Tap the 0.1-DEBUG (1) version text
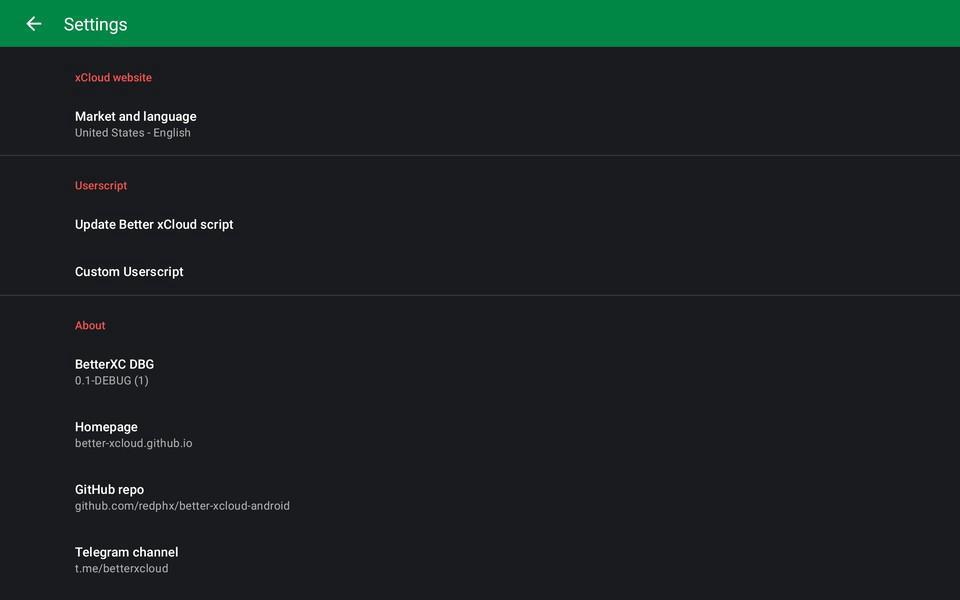960x600 pixels. point(111,380)
